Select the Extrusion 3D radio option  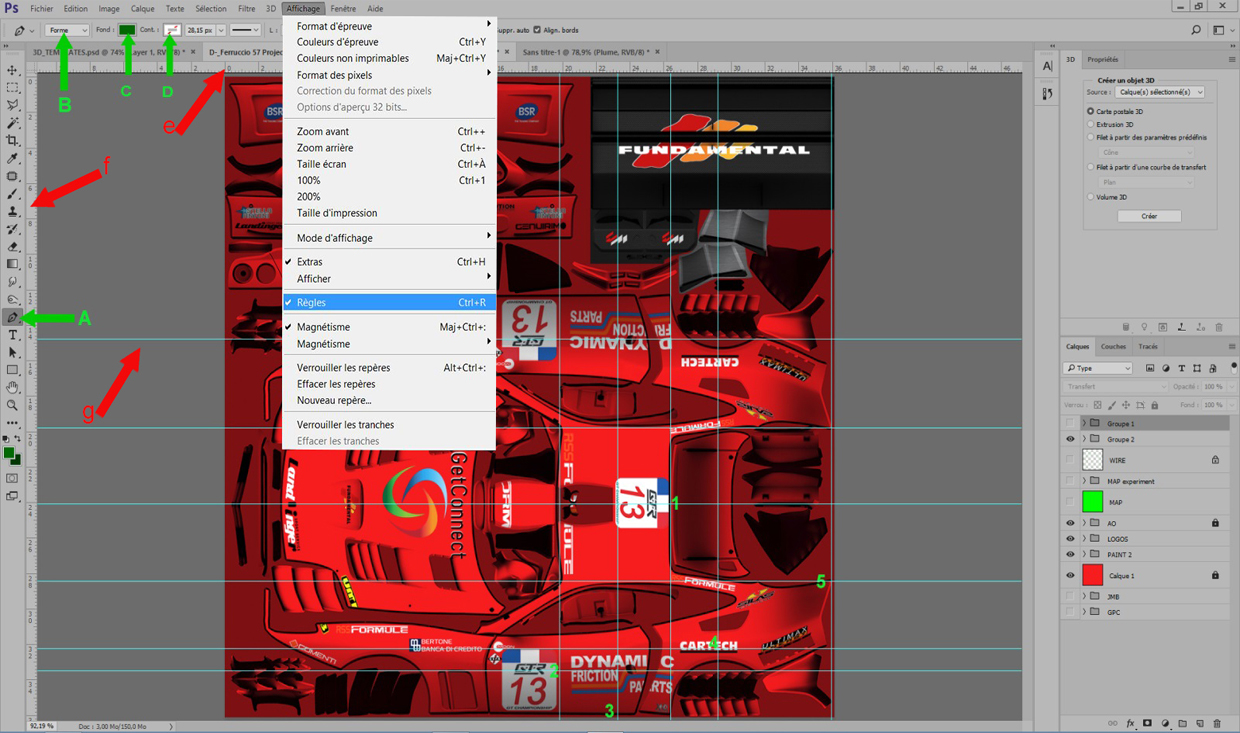pos(1091,124)
